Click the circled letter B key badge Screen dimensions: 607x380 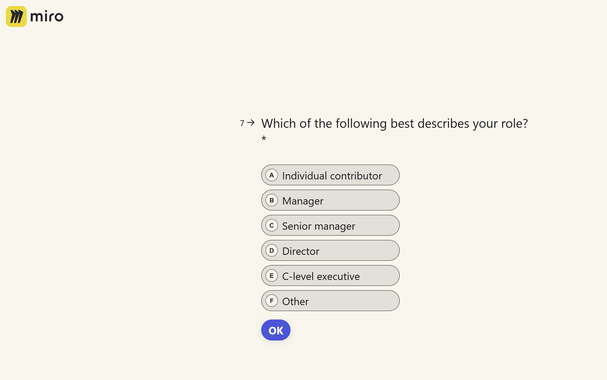point(272,200)
